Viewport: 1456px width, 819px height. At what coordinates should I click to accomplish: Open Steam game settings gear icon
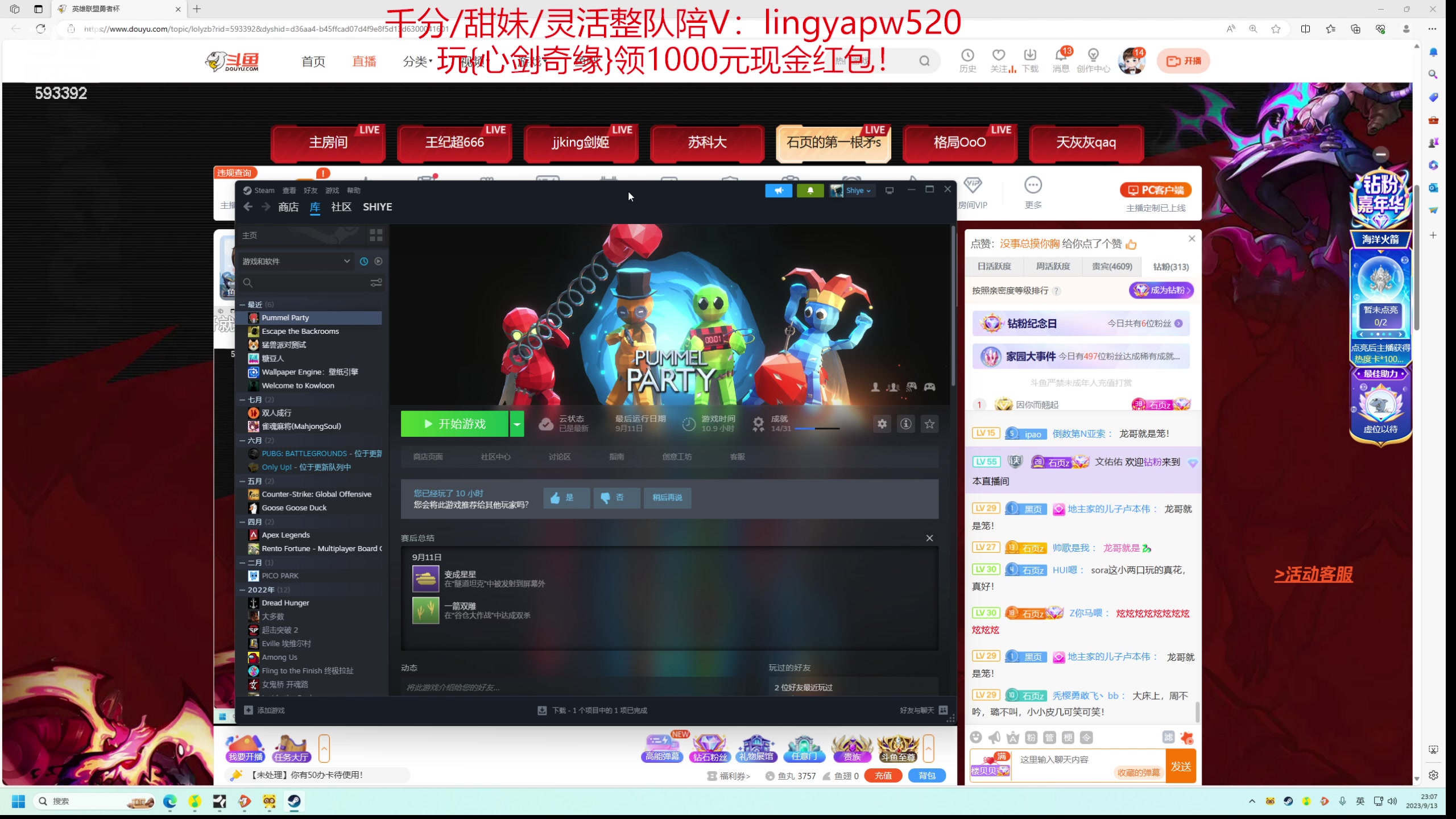[882, 424]
